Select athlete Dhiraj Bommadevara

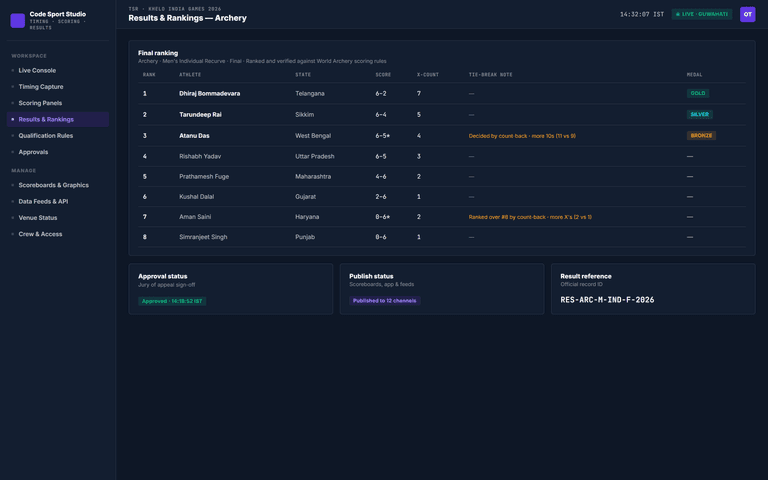click(x=210, y=94)
